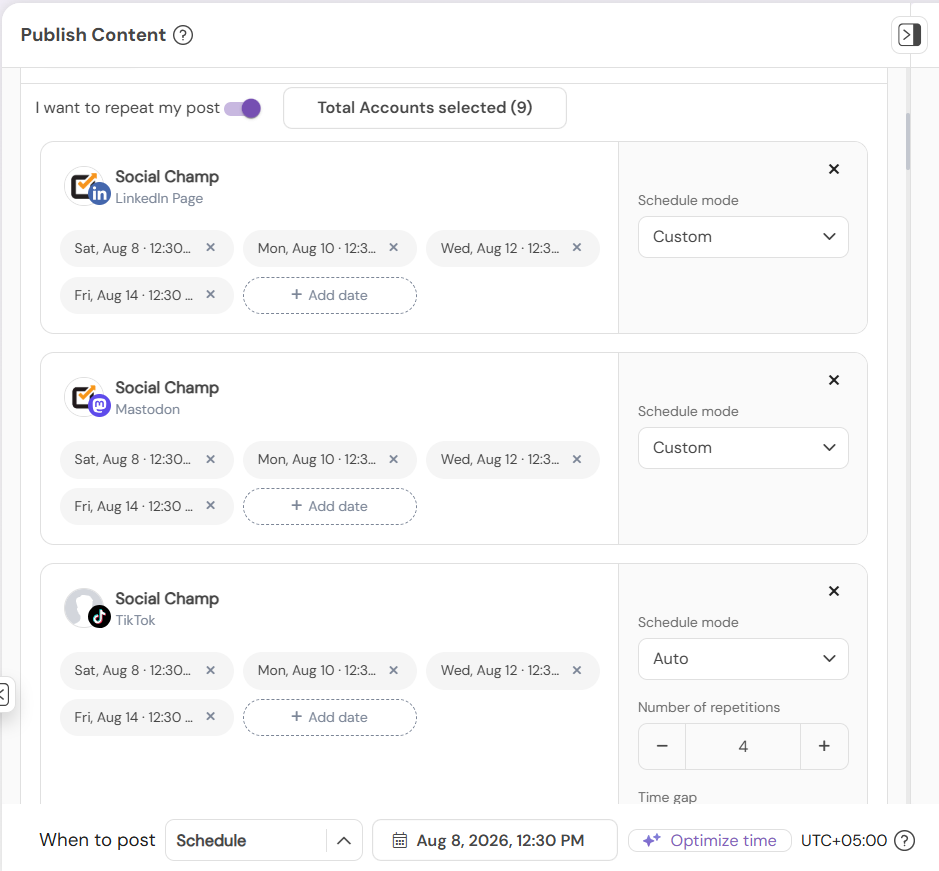This screenshot has height=871, width=939.
Task: Open Publish Content help icon
Action: (x=183, y=35)
